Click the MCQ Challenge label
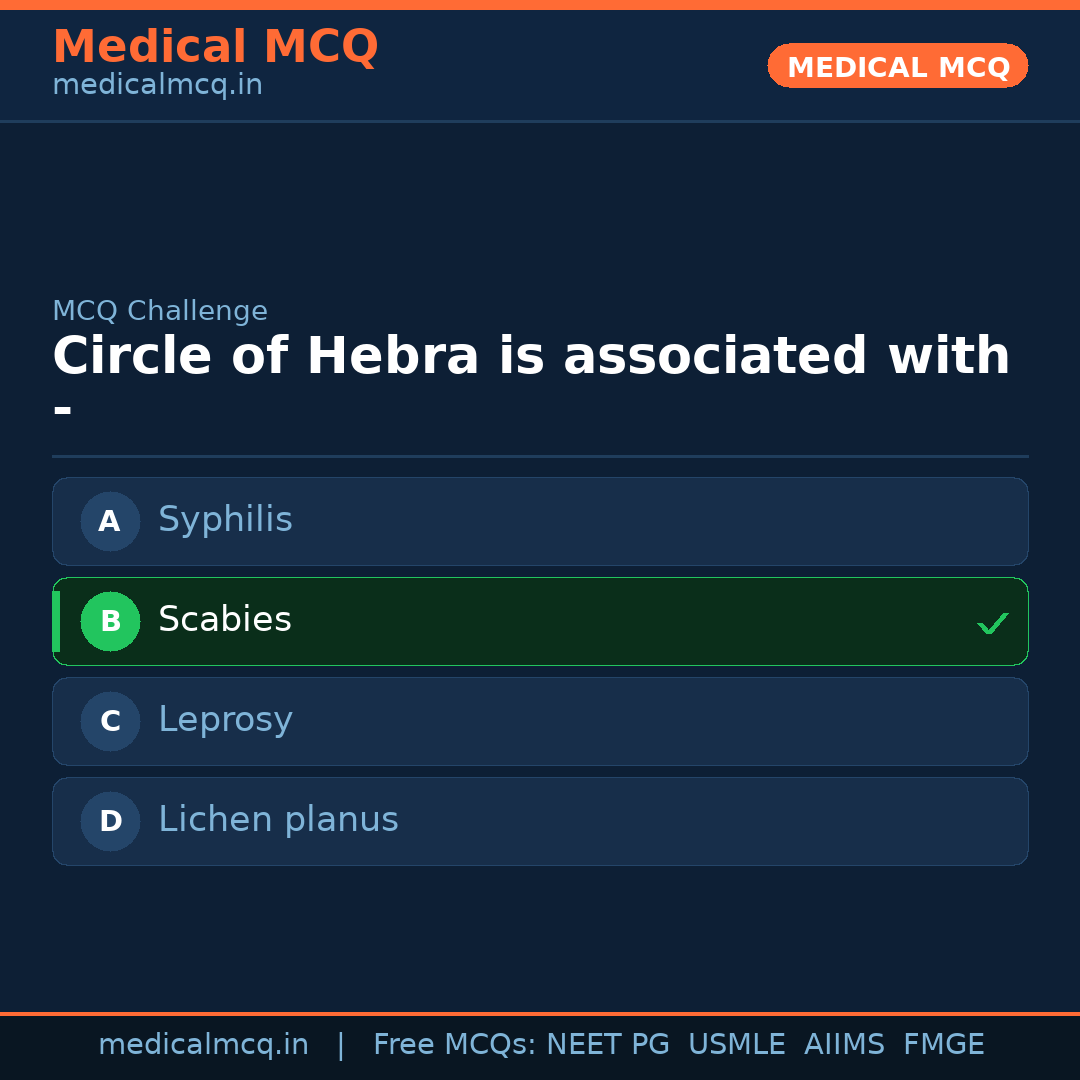The image size is (1080, 1080). point(160,311)
